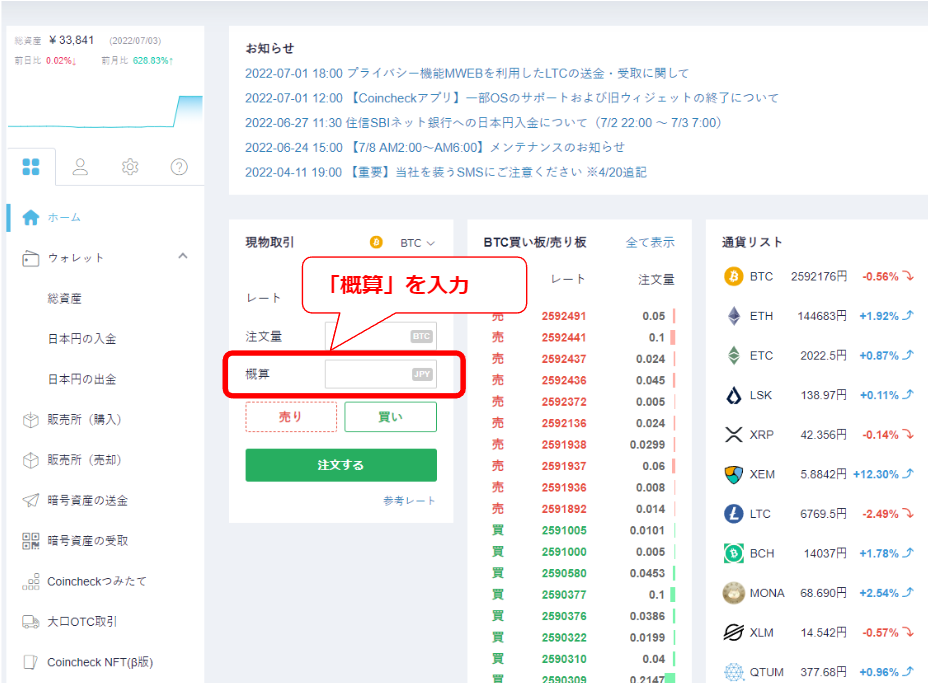
Task: Select XRP icon in 通貨リスト
Action: (x=734, y=435)
